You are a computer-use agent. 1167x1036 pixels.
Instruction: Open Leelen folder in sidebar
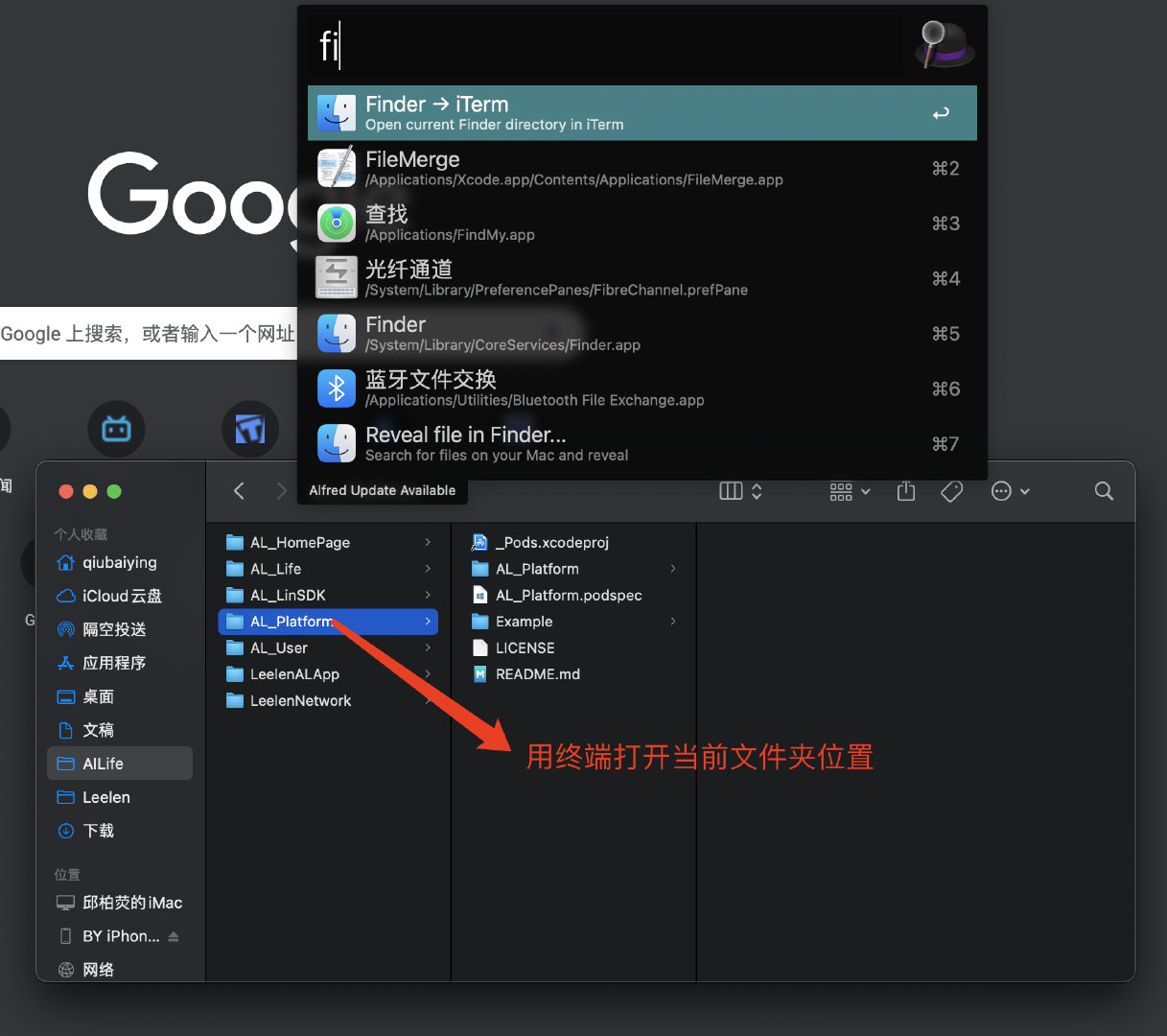tap(120, 797)
